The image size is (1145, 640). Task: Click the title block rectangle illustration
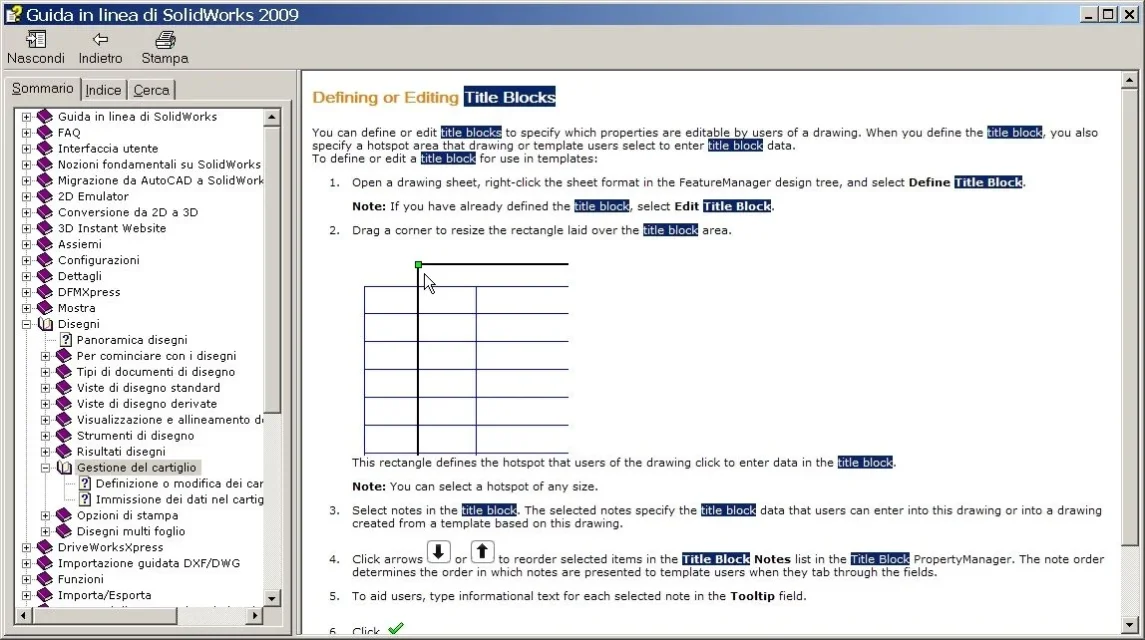point(466,358)
